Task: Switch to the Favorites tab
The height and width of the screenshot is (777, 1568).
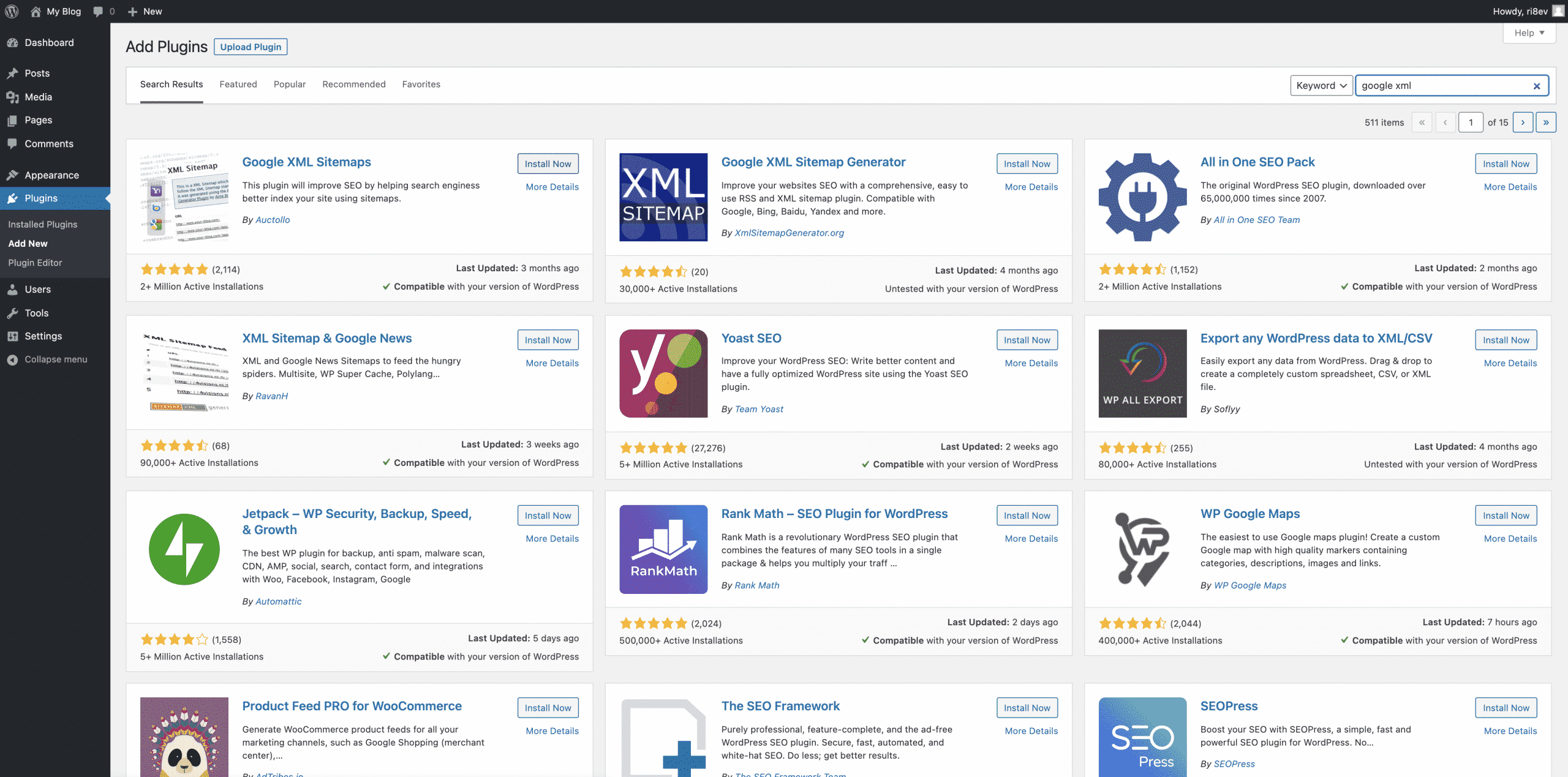Action: point(421,84)
